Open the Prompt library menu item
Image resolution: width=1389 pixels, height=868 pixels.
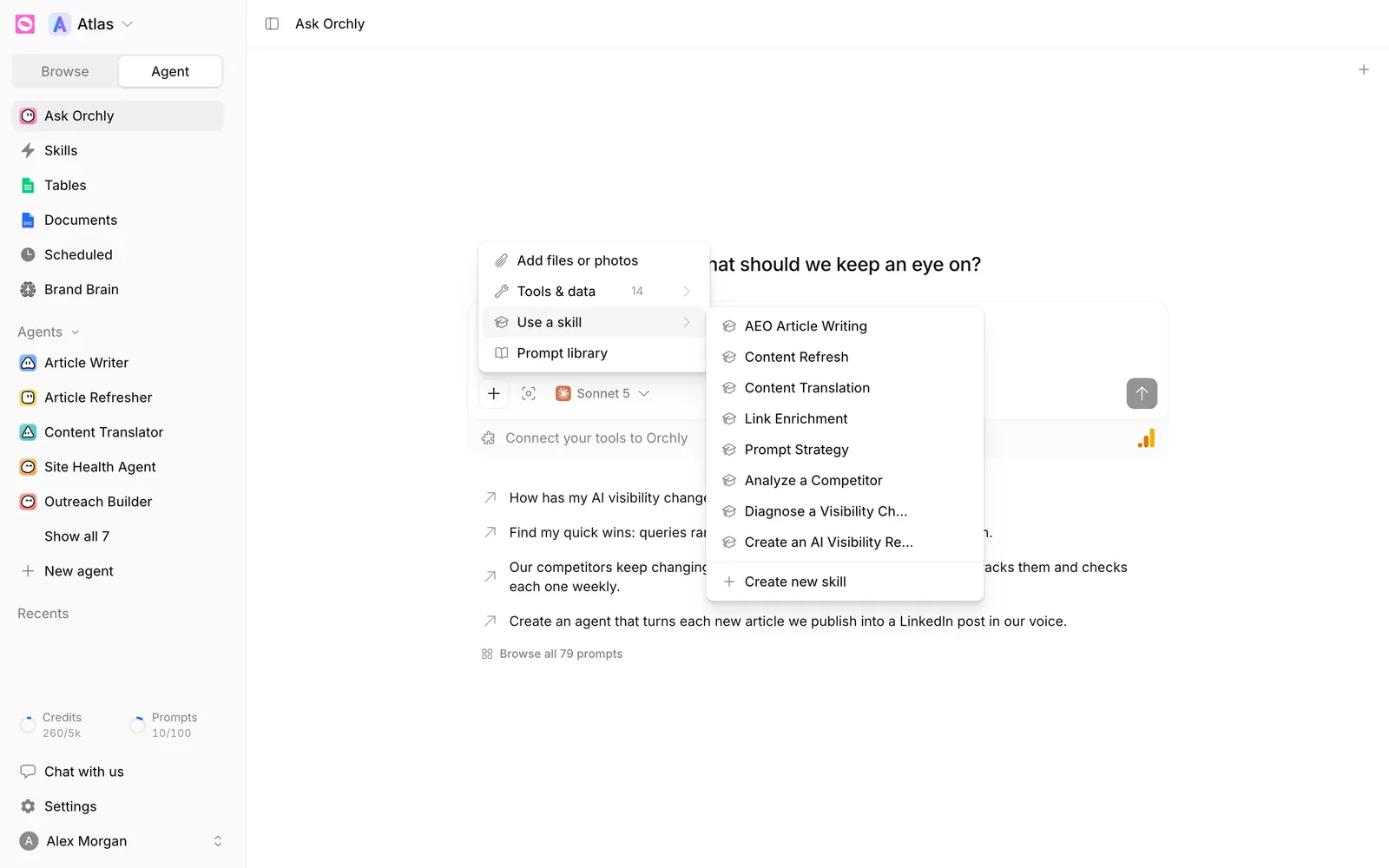(594, 353)
